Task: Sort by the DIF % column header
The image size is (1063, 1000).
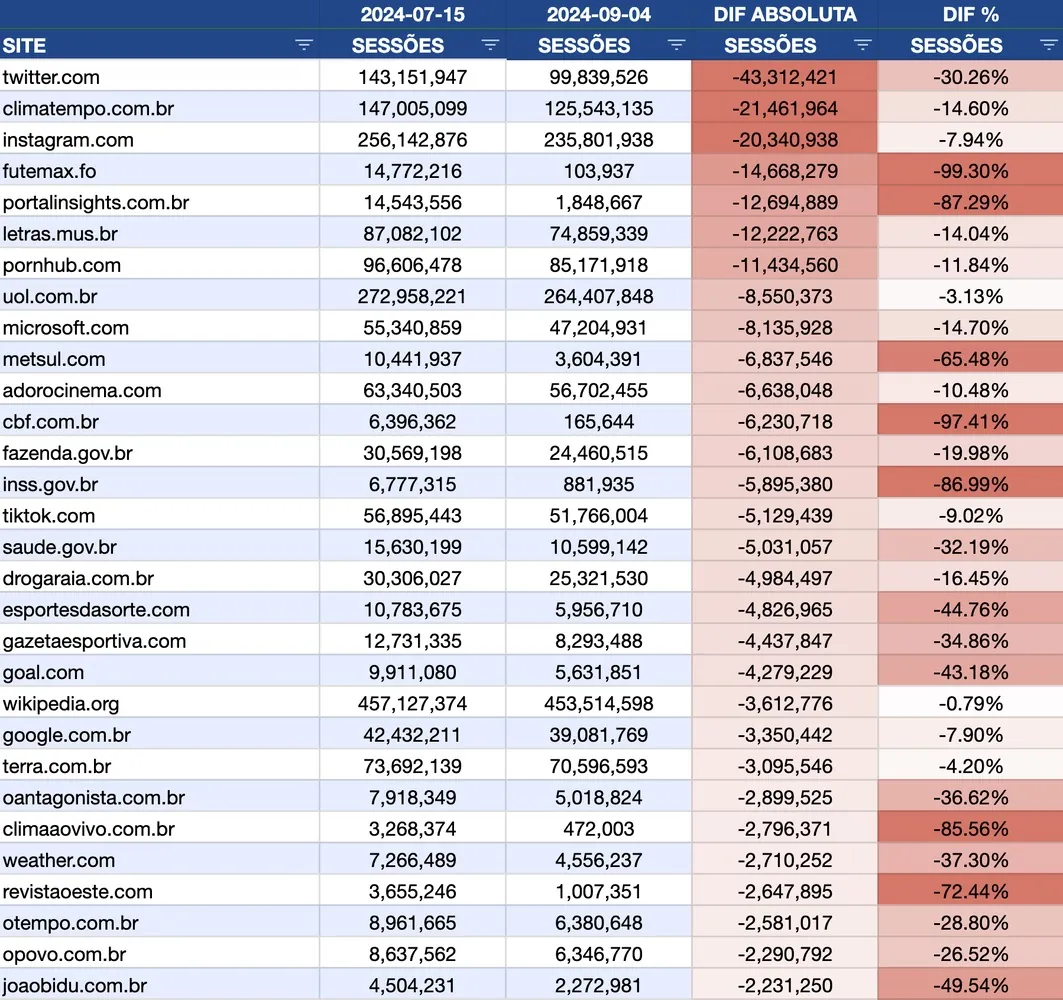Action: click(970, 14)
